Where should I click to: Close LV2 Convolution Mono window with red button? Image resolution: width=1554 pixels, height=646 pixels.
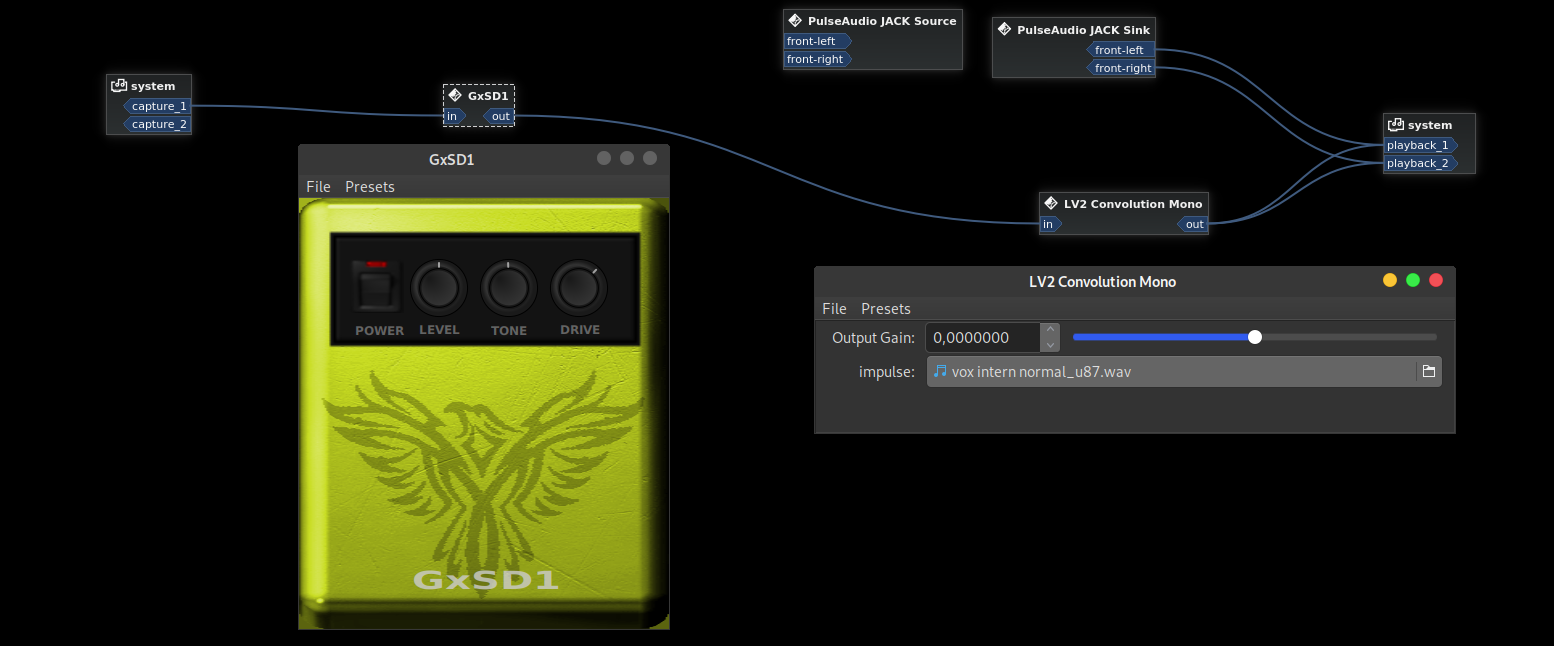pyautogui.click(x=1437, y=280)
